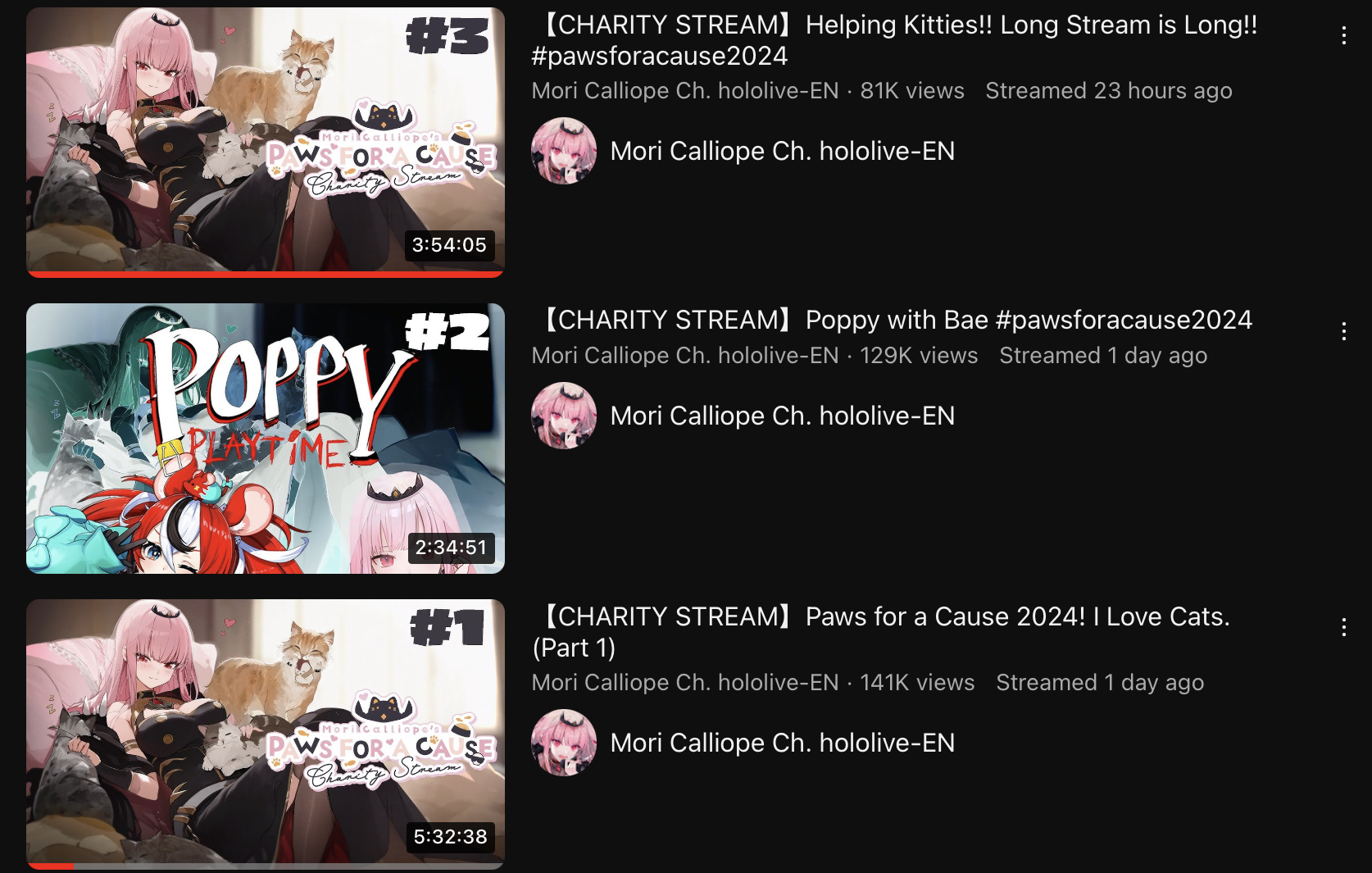Open the #1 Paws for a Cause thumbnail

click(266, 734)
